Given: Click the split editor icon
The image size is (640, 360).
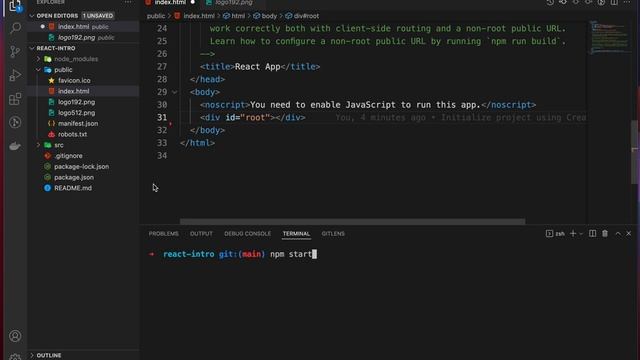Looking at the screenshot, I should click(x=614, y=2).
